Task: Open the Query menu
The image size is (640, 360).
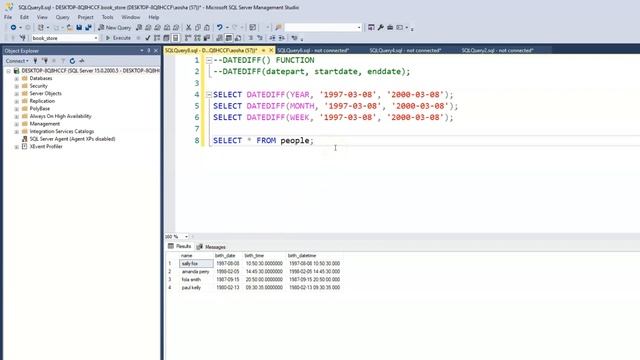Action: [x=62, y=17]
